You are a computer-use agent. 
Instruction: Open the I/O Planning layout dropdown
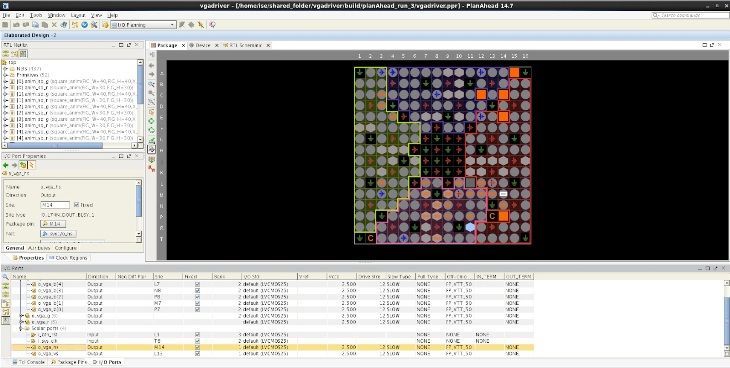(143, 25)
